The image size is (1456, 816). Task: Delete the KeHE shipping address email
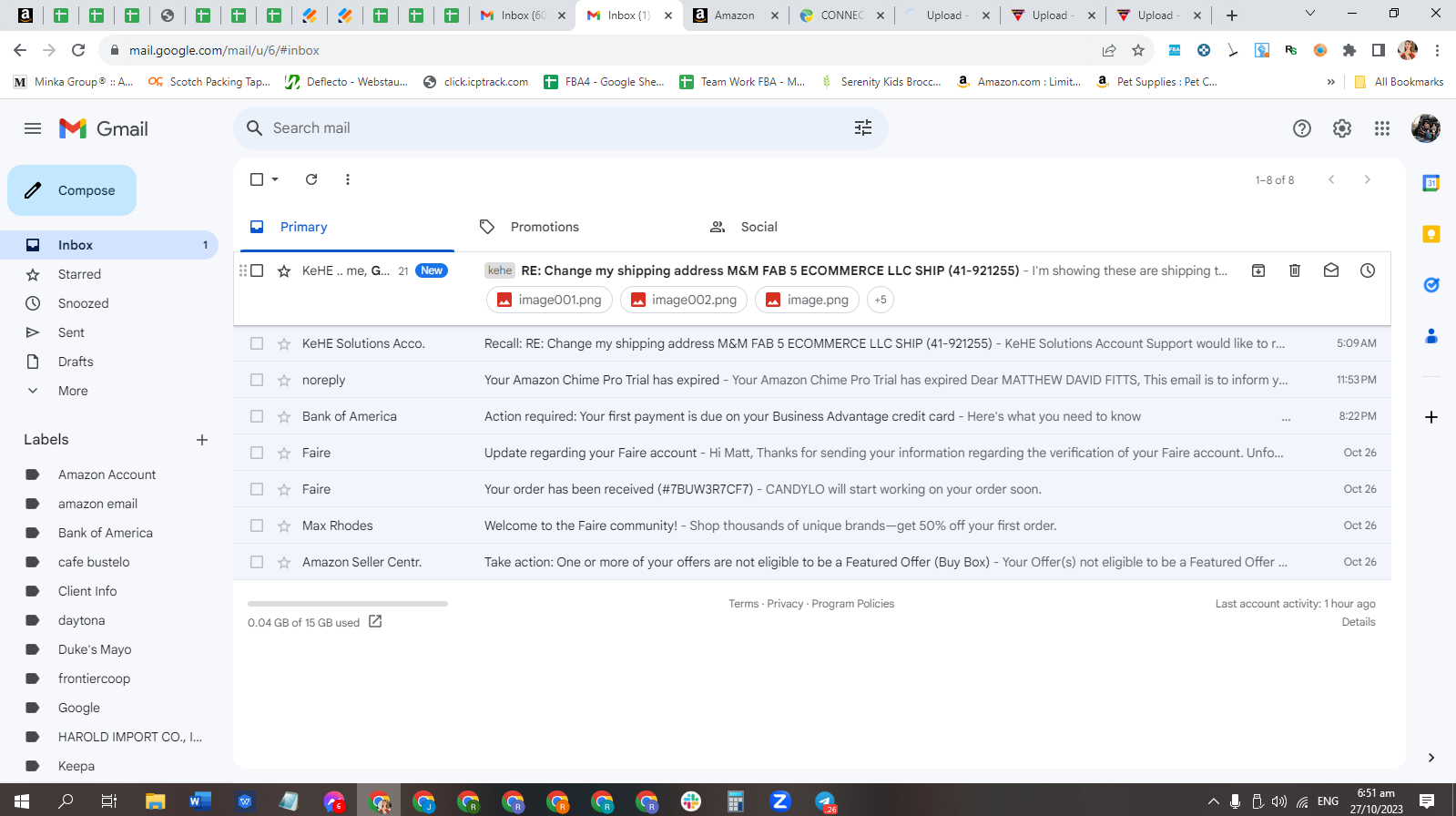point(1295,270)
